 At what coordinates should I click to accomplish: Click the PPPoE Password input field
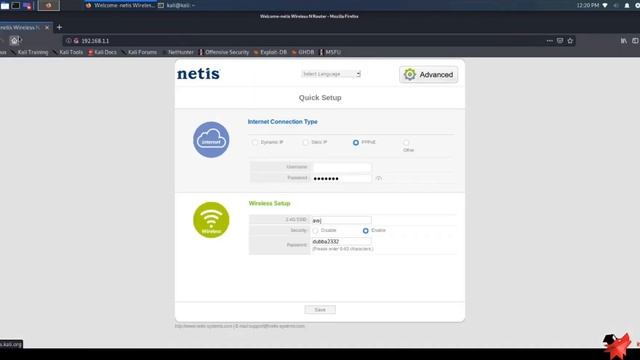coord(342,178)
